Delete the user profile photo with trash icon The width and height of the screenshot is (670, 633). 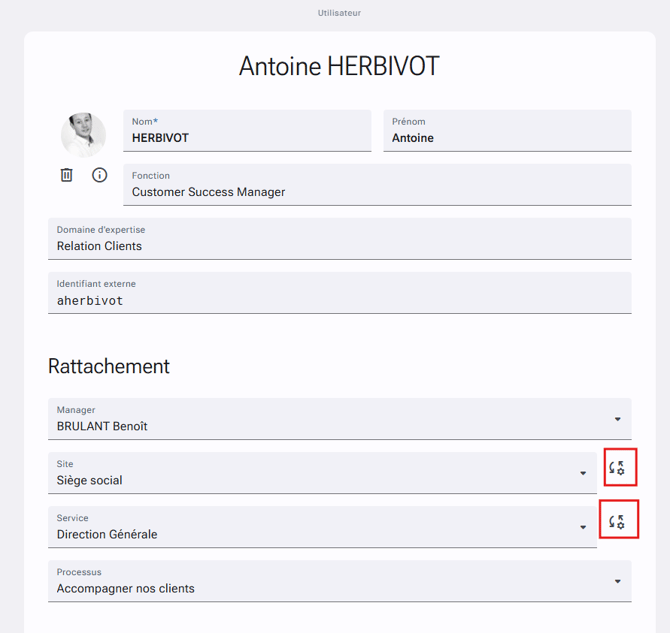click(66, 175)
